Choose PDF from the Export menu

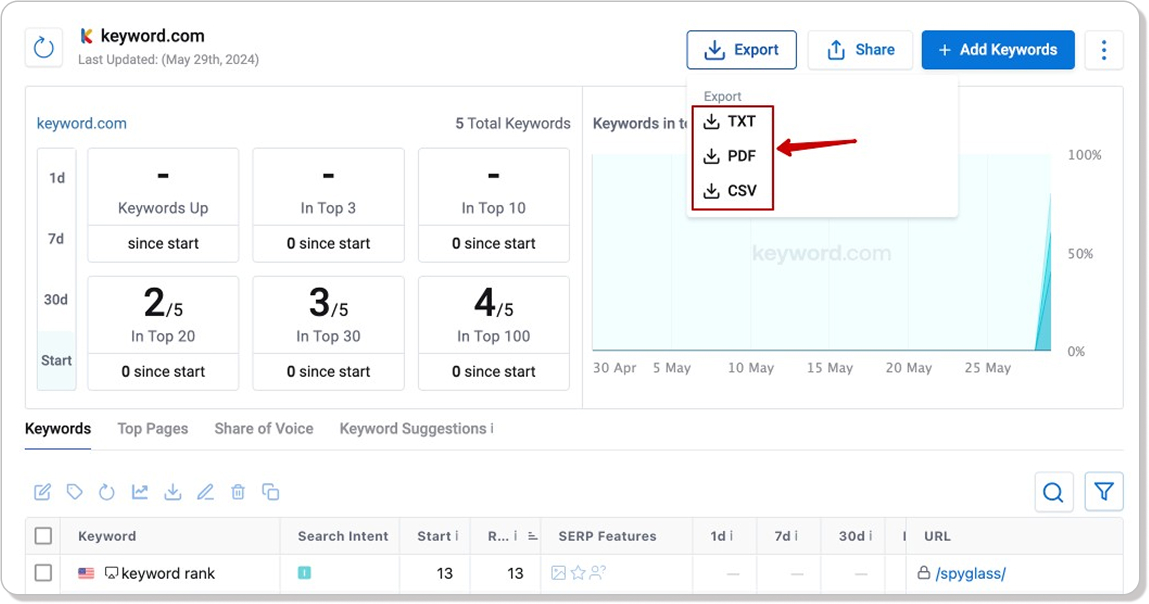tap(731, 156)
